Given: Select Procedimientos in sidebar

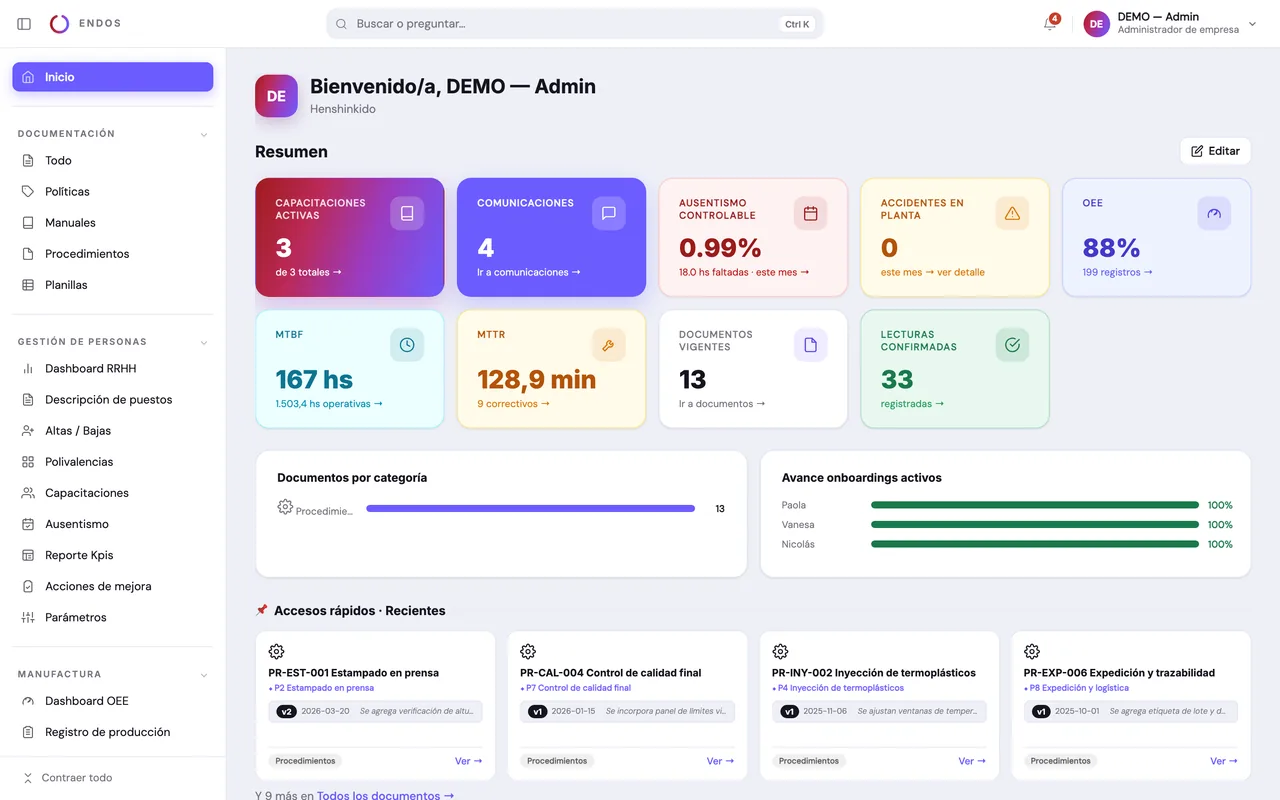Looking at the screenshot, I should coord(113,254).
